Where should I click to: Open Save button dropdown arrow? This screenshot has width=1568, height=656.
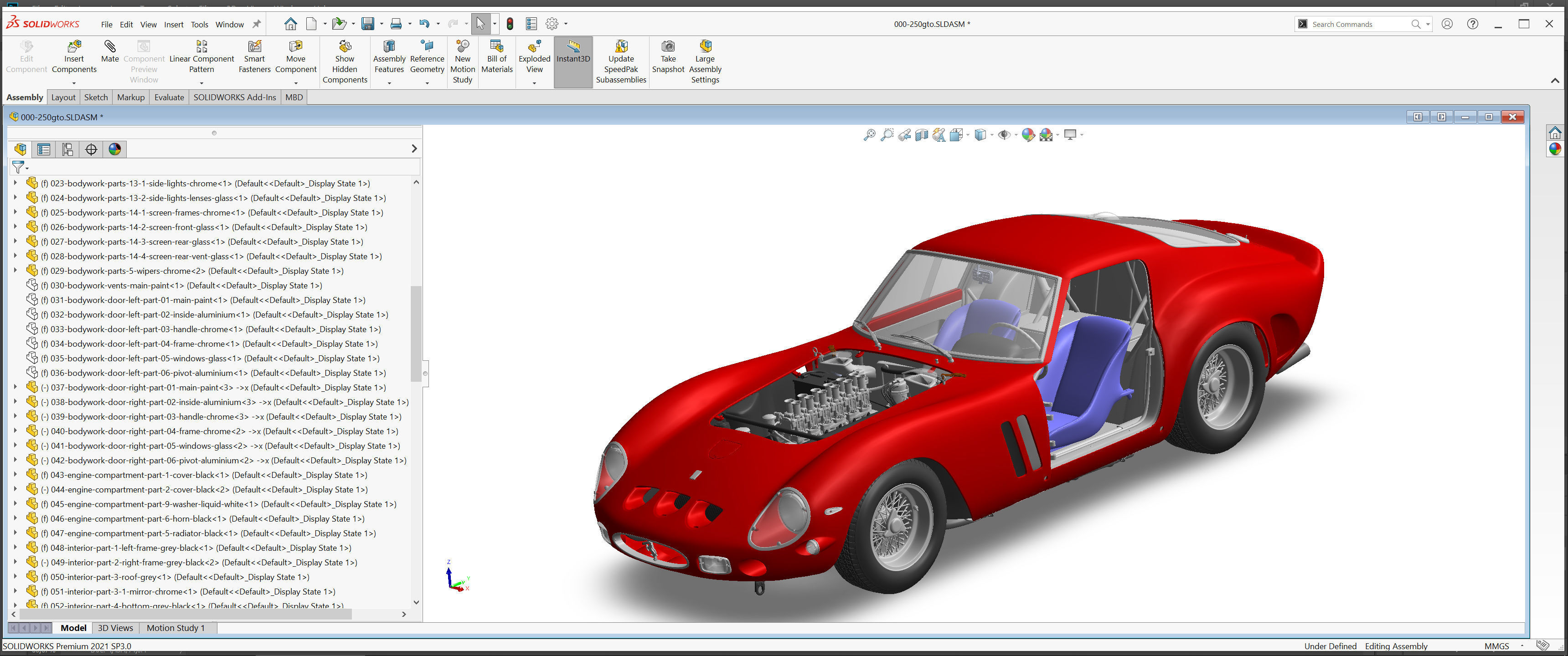pyautogui.click(x=382, y=24)
